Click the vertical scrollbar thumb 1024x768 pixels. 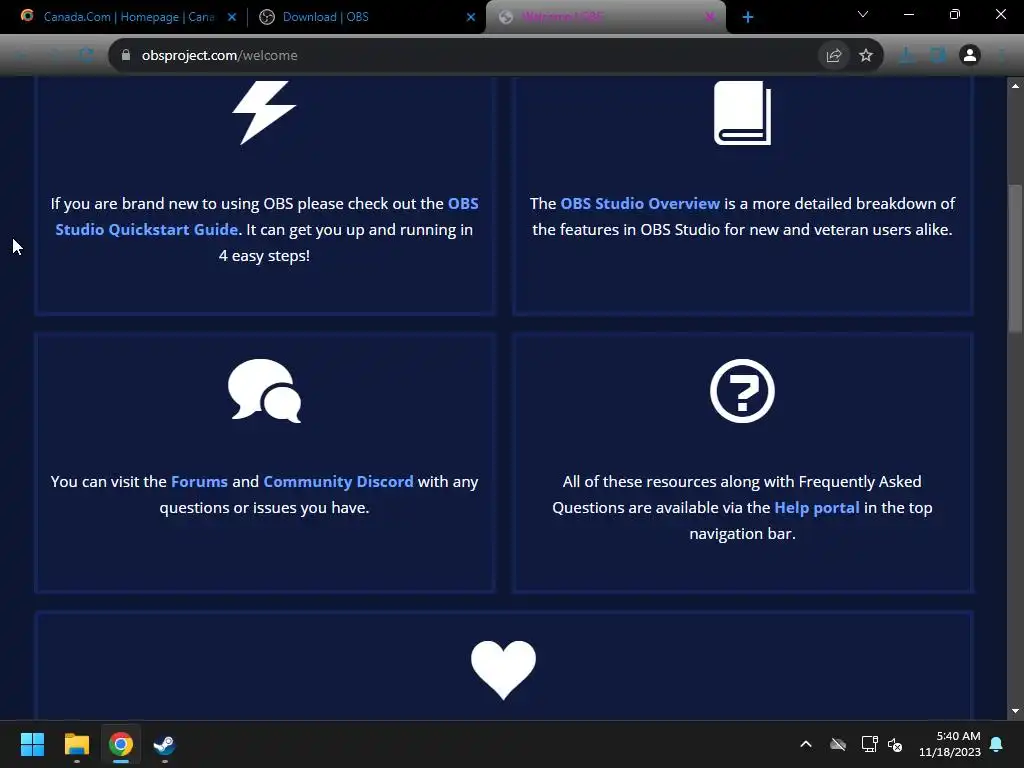pyautogui.click(x=1015, y=259)
